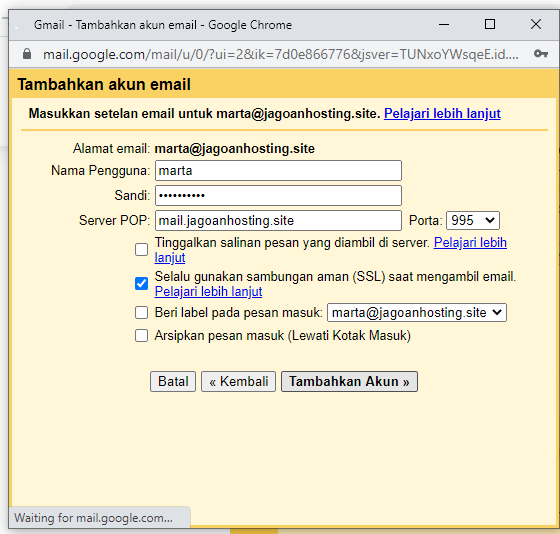Click the lock icon in address bar
The height and width of the screenshot is (534, 560).
click(27, 54)
